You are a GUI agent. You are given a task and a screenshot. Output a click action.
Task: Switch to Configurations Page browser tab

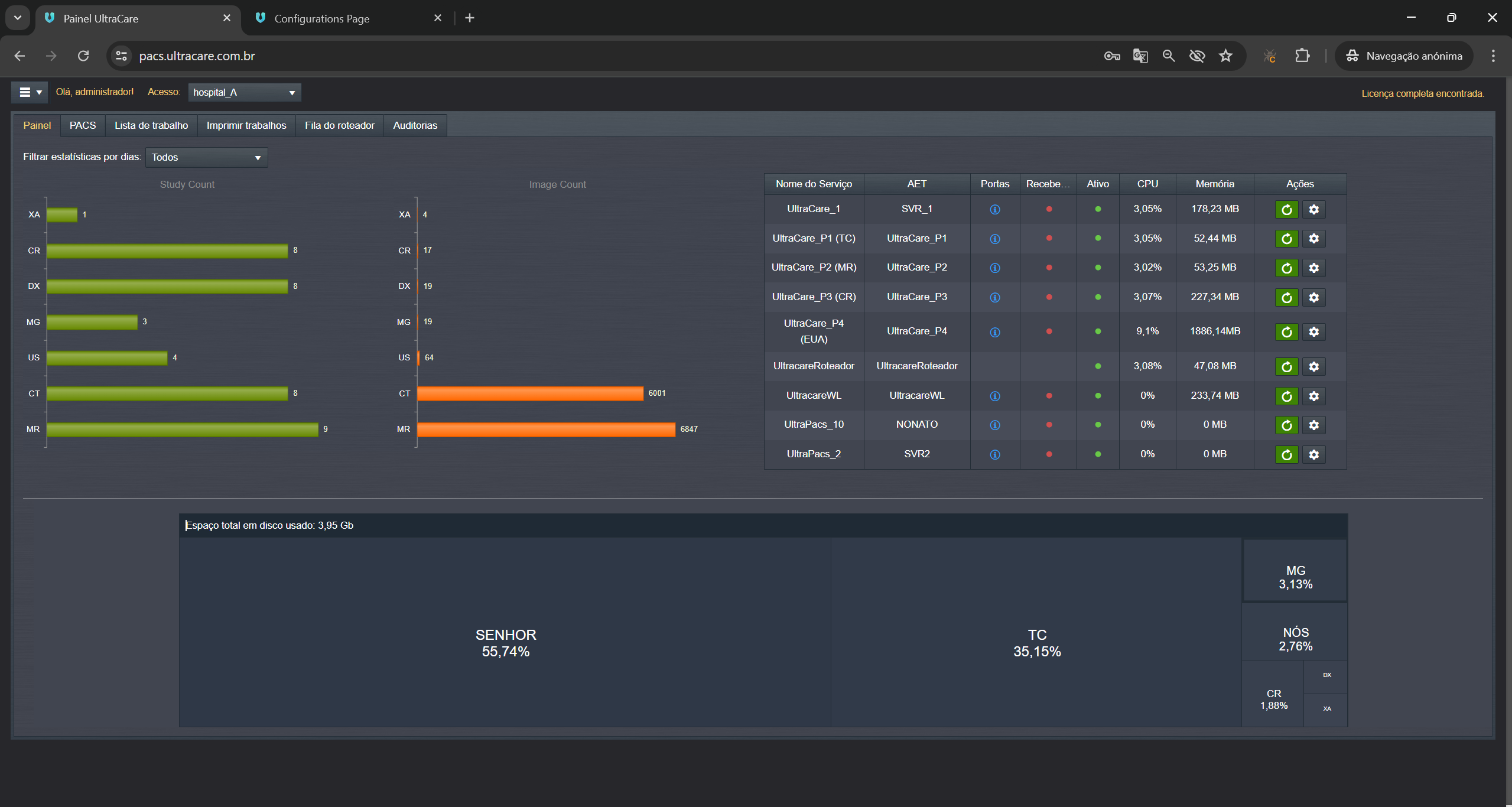coord(321,18)
